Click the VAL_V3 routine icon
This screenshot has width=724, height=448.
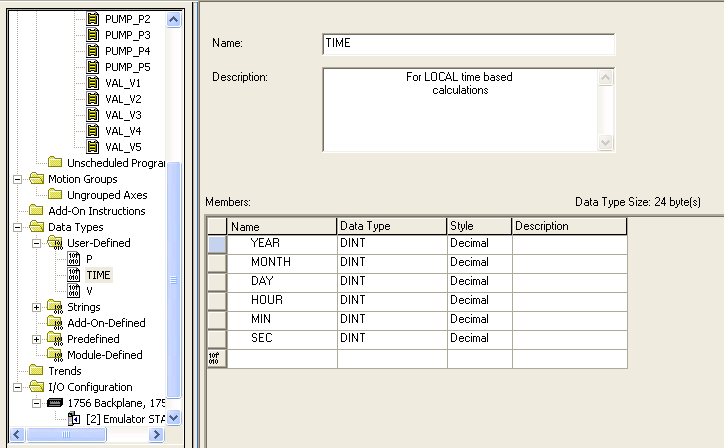(x=93, y=115)
